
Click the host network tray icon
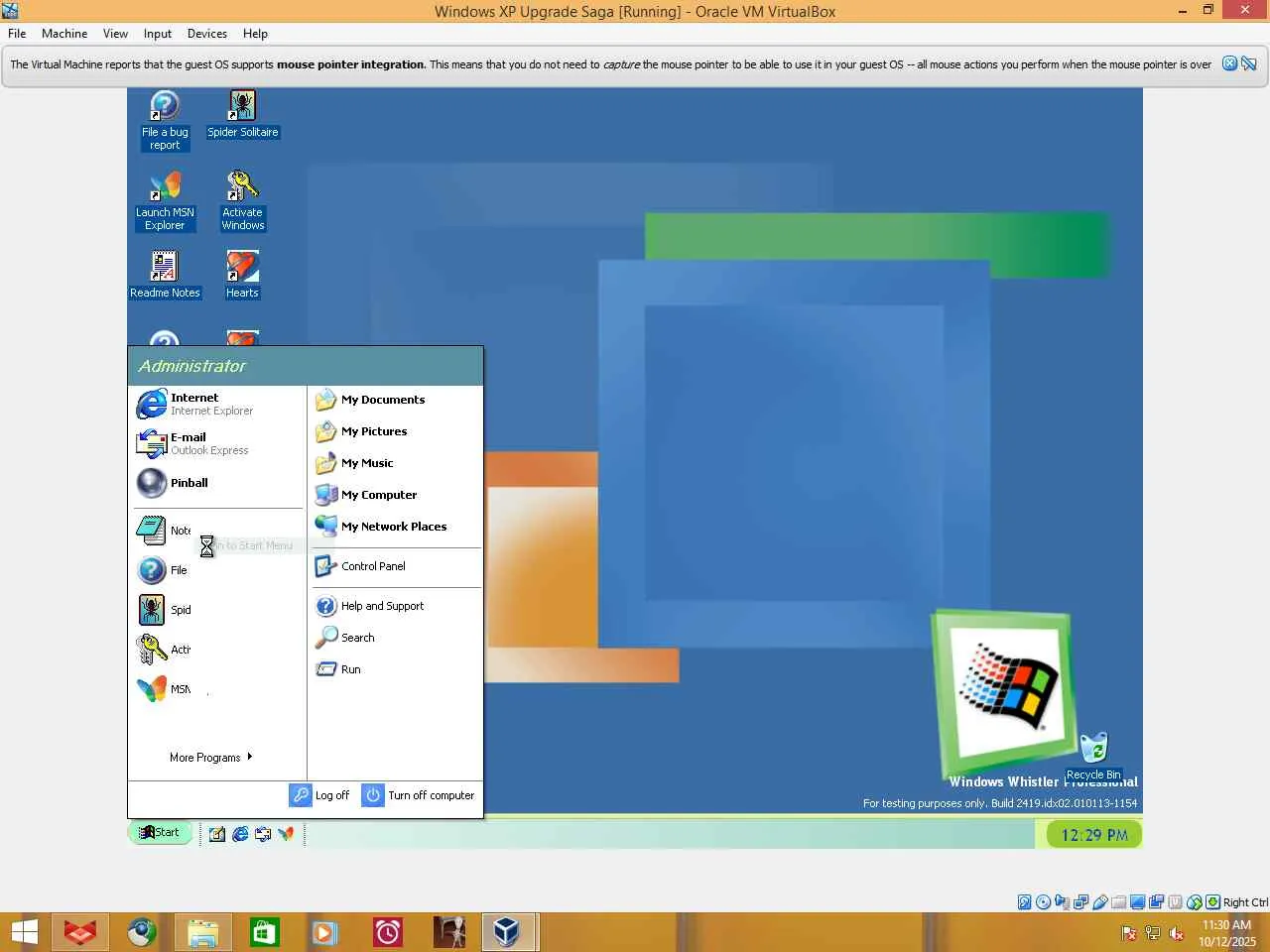[1153, 933]
